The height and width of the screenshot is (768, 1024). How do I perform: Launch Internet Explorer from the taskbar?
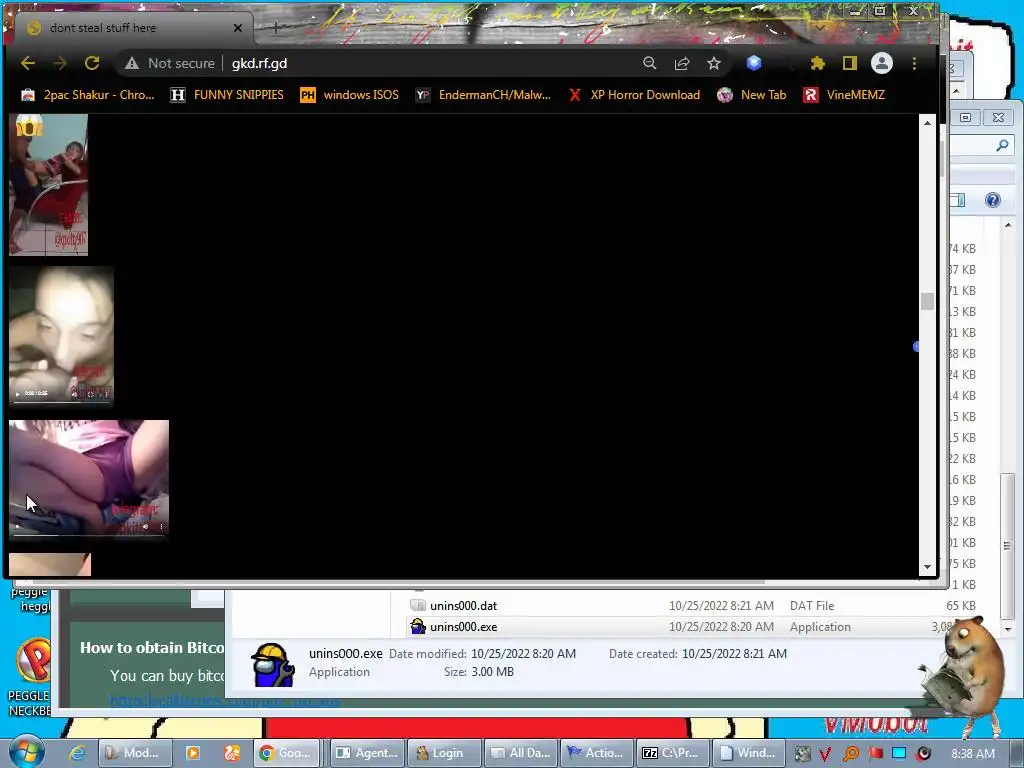[77, 753]
